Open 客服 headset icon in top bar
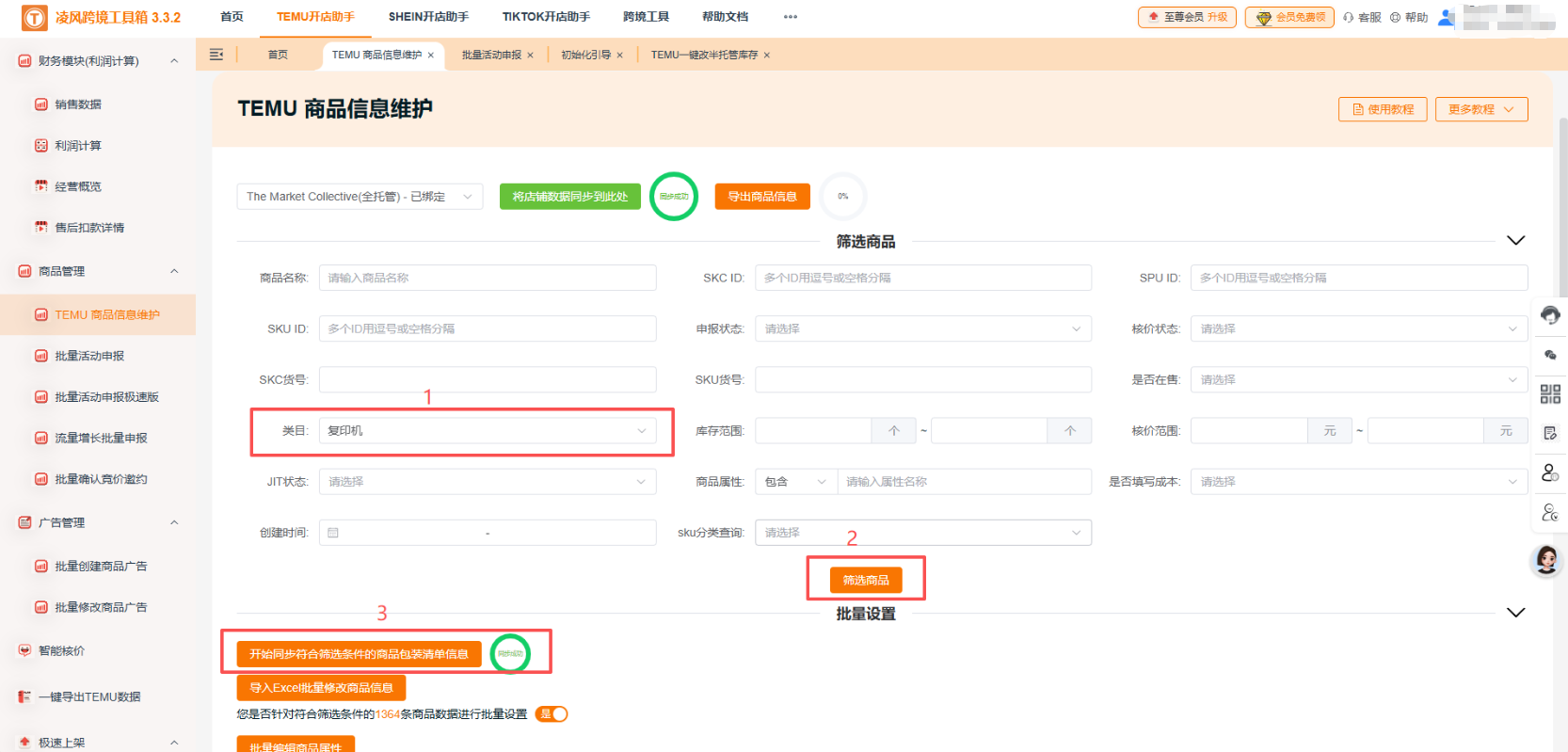This screenshot has height=752, width=1568. [1362, 17]
